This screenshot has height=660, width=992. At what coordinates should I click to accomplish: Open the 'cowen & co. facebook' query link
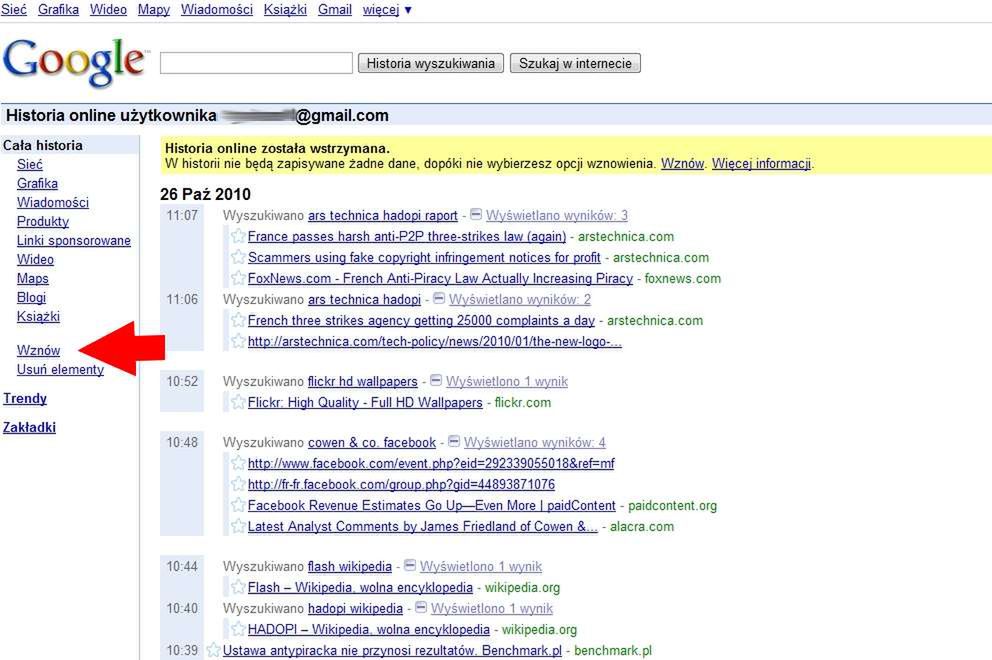(x=372, y=442)
